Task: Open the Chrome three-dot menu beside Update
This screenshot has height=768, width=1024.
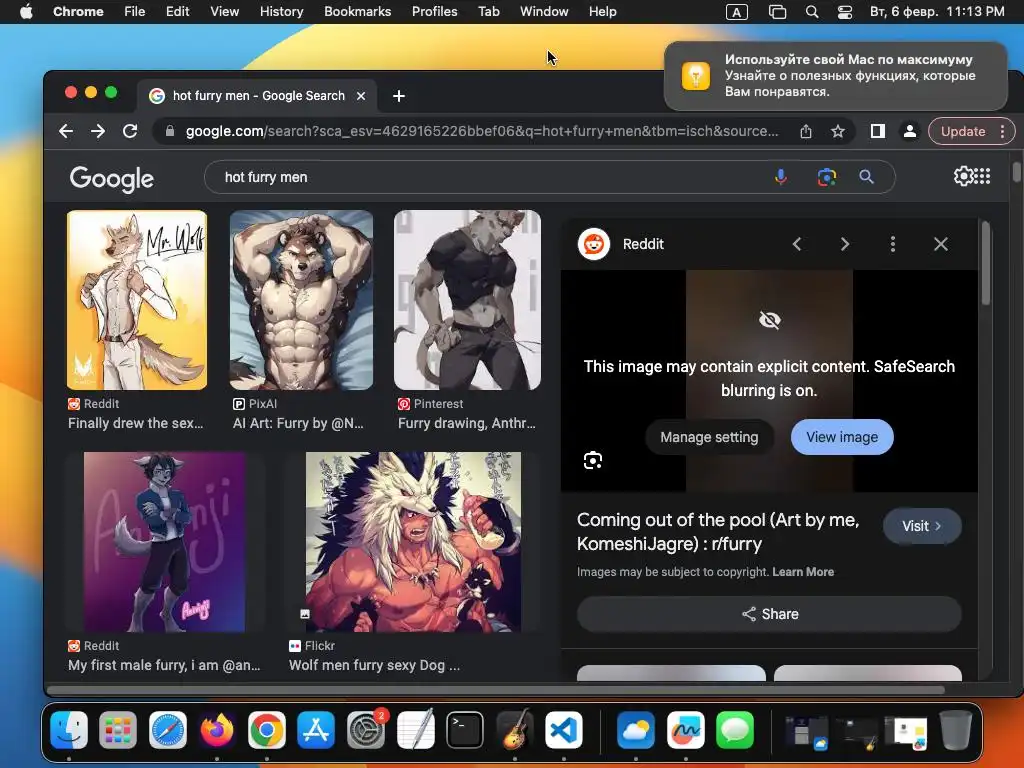Action: (x=1002, y=131)
